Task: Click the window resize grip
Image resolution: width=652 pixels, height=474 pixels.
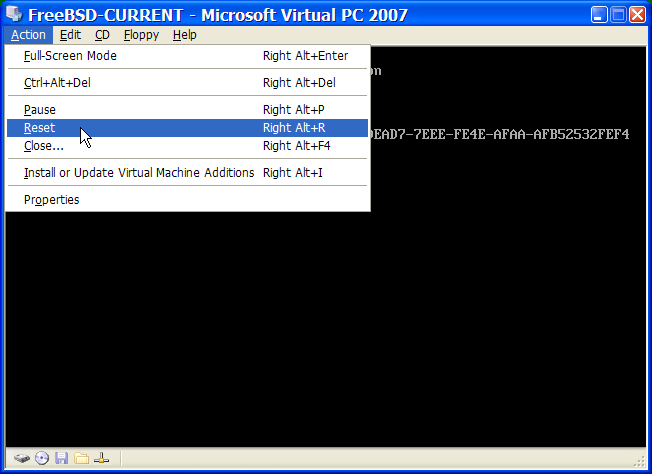Action: (639, 461)
